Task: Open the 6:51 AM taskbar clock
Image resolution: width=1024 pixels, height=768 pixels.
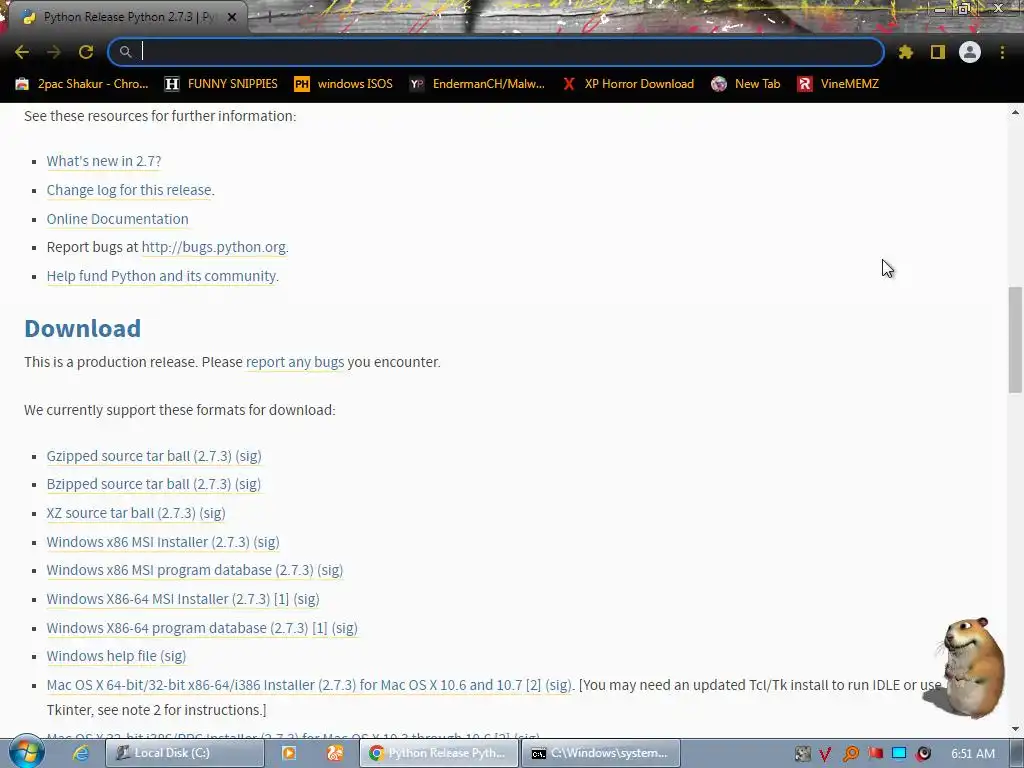Action: tap(972, 754)
